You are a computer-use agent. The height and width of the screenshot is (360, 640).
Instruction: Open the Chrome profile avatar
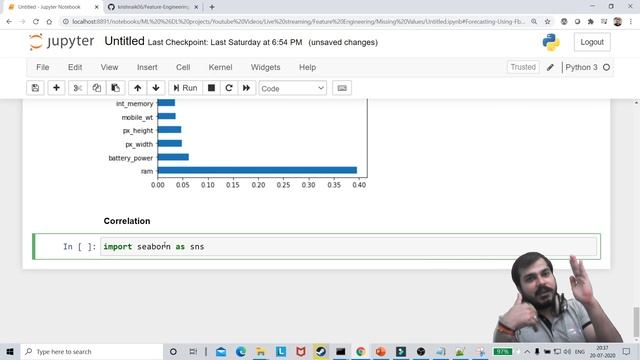coord(618,22)
